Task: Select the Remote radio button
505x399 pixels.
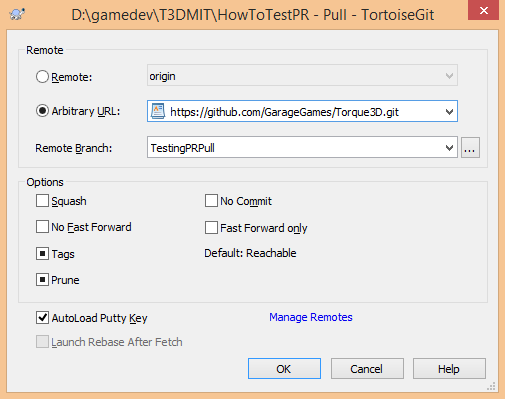Action: point(42,77)
